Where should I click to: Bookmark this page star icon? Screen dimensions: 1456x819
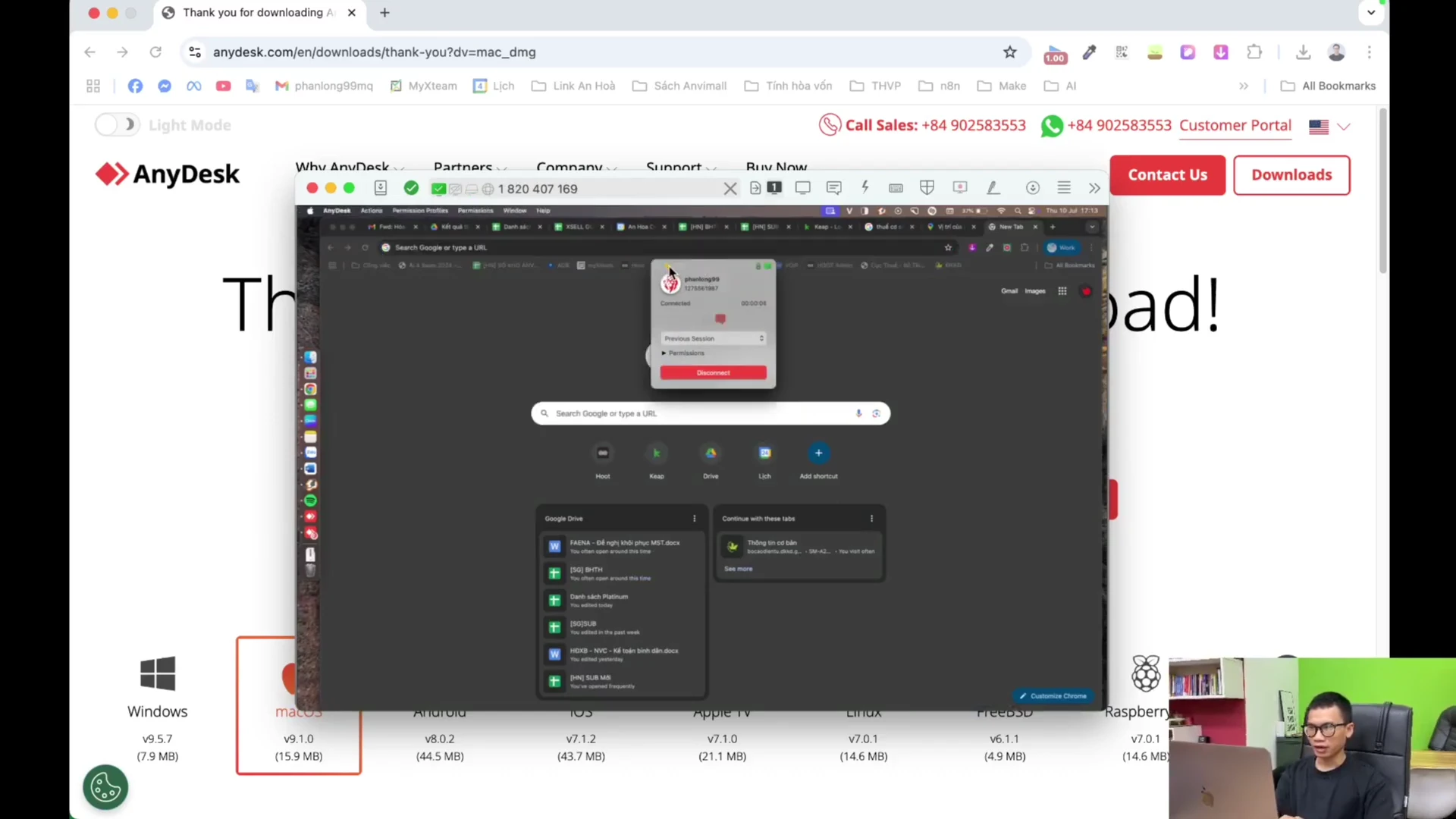[1009, 52]
